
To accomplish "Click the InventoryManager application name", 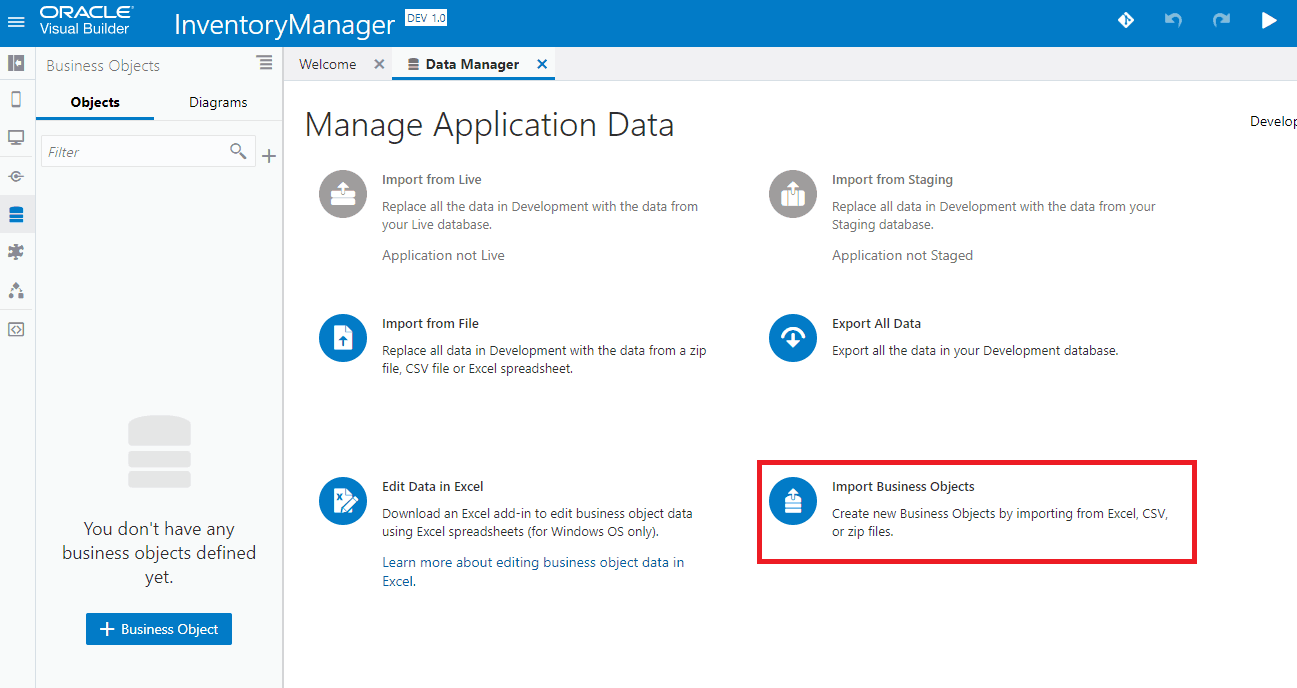I will point(284,24).
